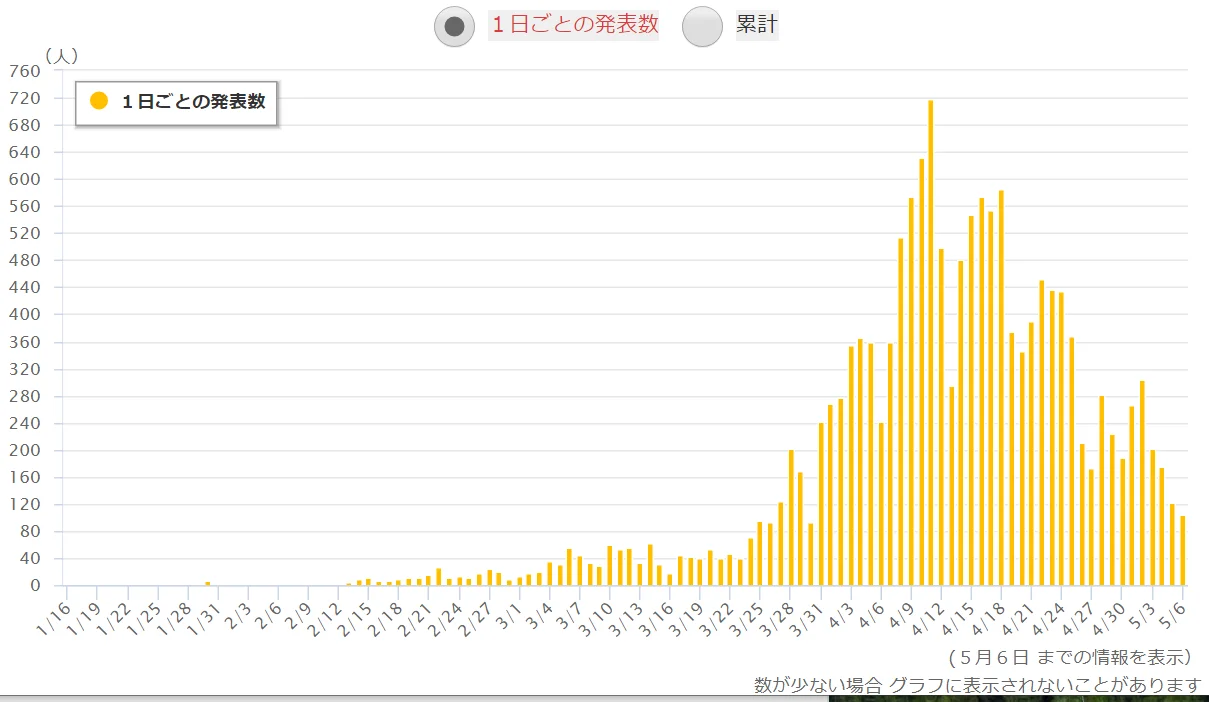This screenshot has width=1209, height=702.
Task: Click the 1日ごとの発表数 red label text
Action: click(574, 25)
